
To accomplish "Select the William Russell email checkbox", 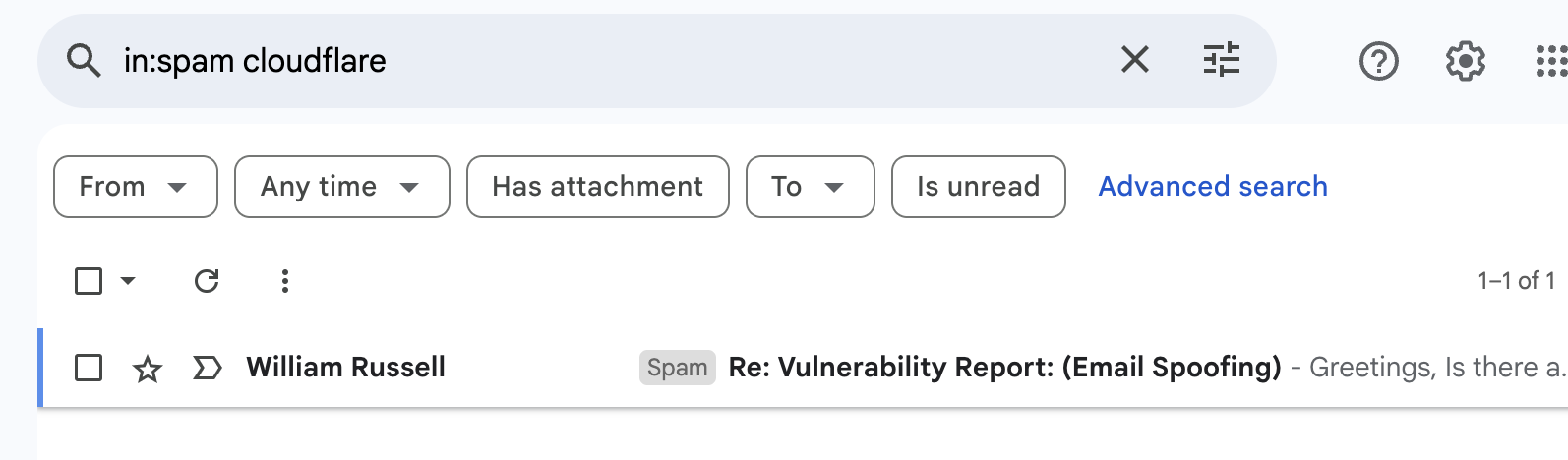I will click(x=89, y=369).
